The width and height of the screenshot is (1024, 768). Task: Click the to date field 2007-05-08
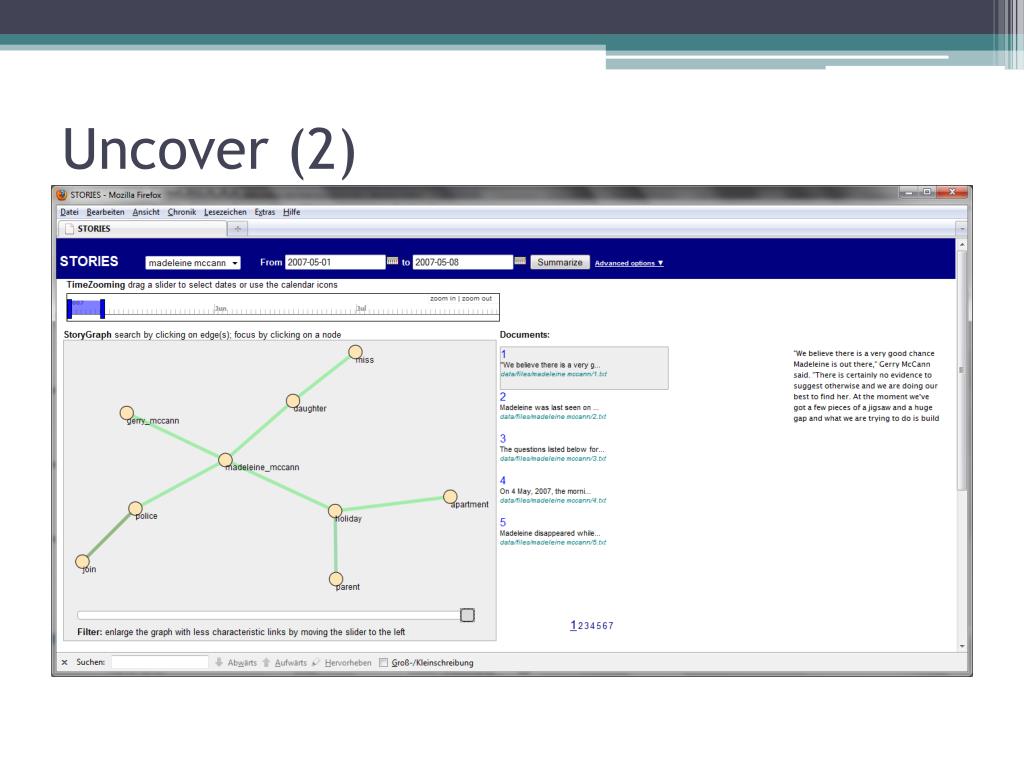462,262
